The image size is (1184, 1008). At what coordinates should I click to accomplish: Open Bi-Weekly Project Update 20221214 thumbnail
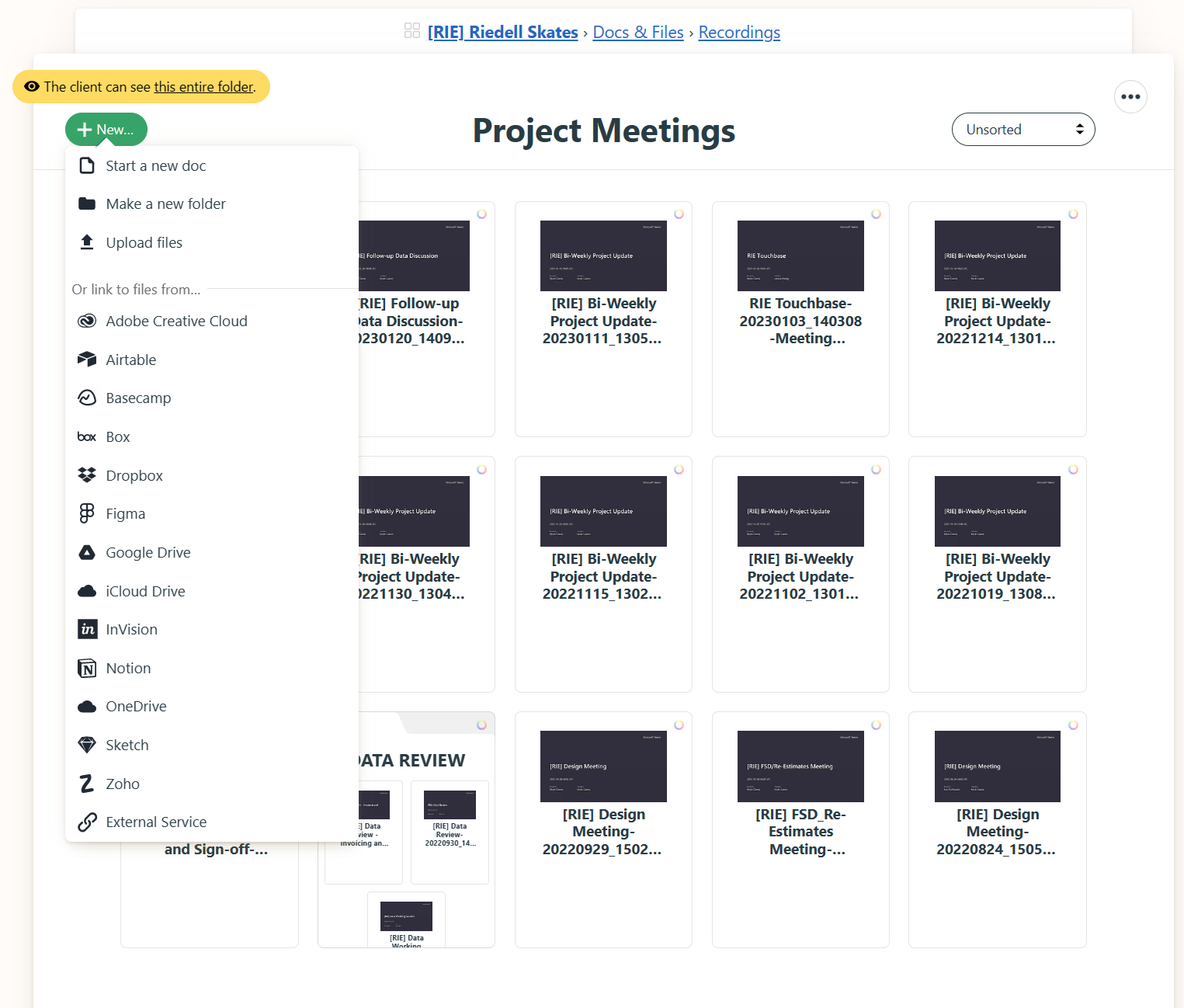(998, 255)
